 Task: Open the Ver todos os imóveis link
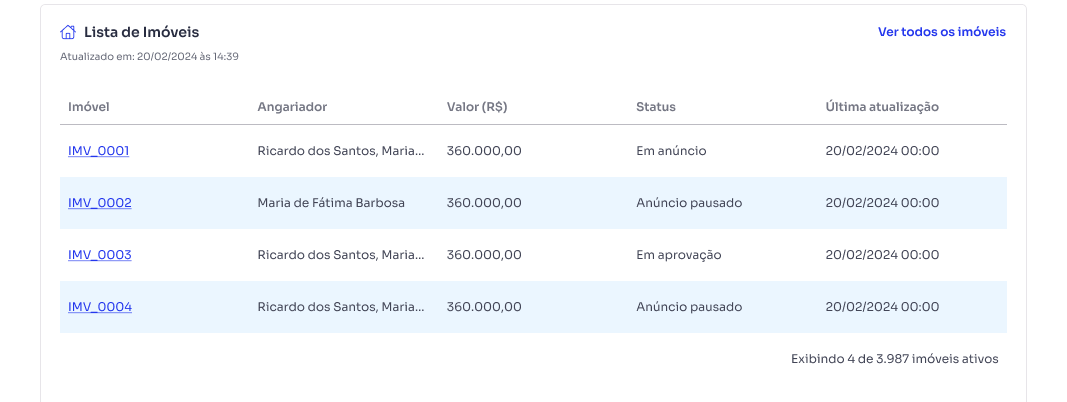942,32
